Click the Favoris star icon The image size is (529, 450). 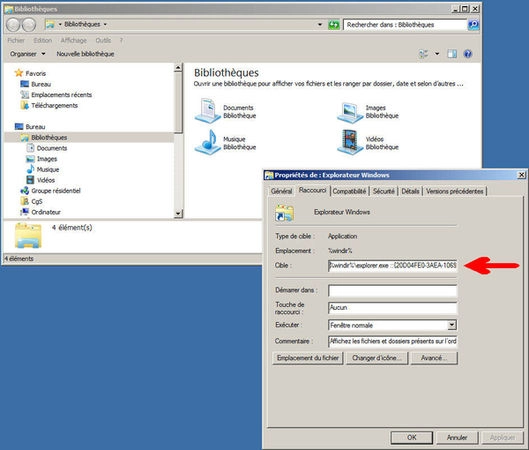coord(19,73)
